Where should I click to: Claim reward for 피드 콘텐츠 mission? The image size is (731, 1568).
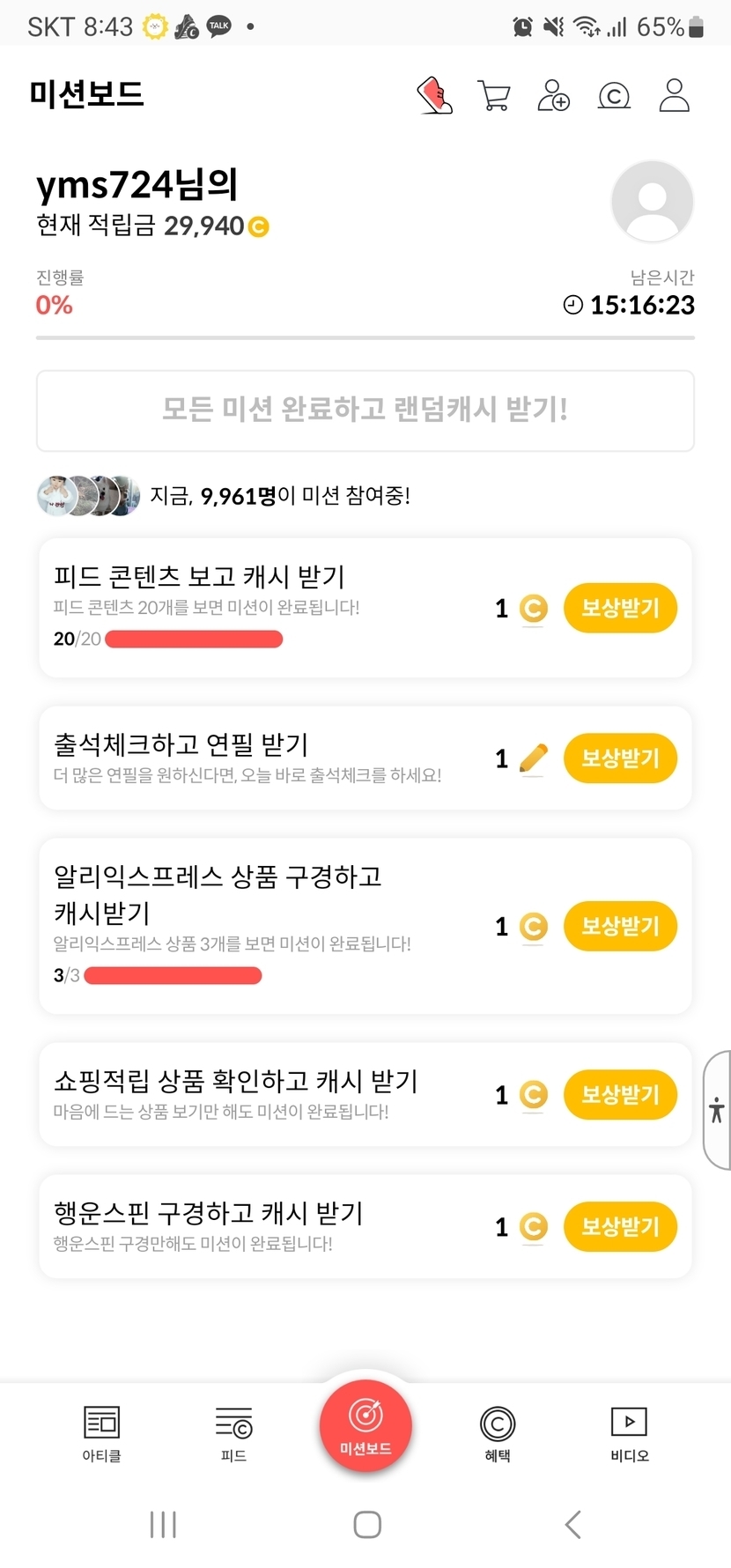pos(620,608)
